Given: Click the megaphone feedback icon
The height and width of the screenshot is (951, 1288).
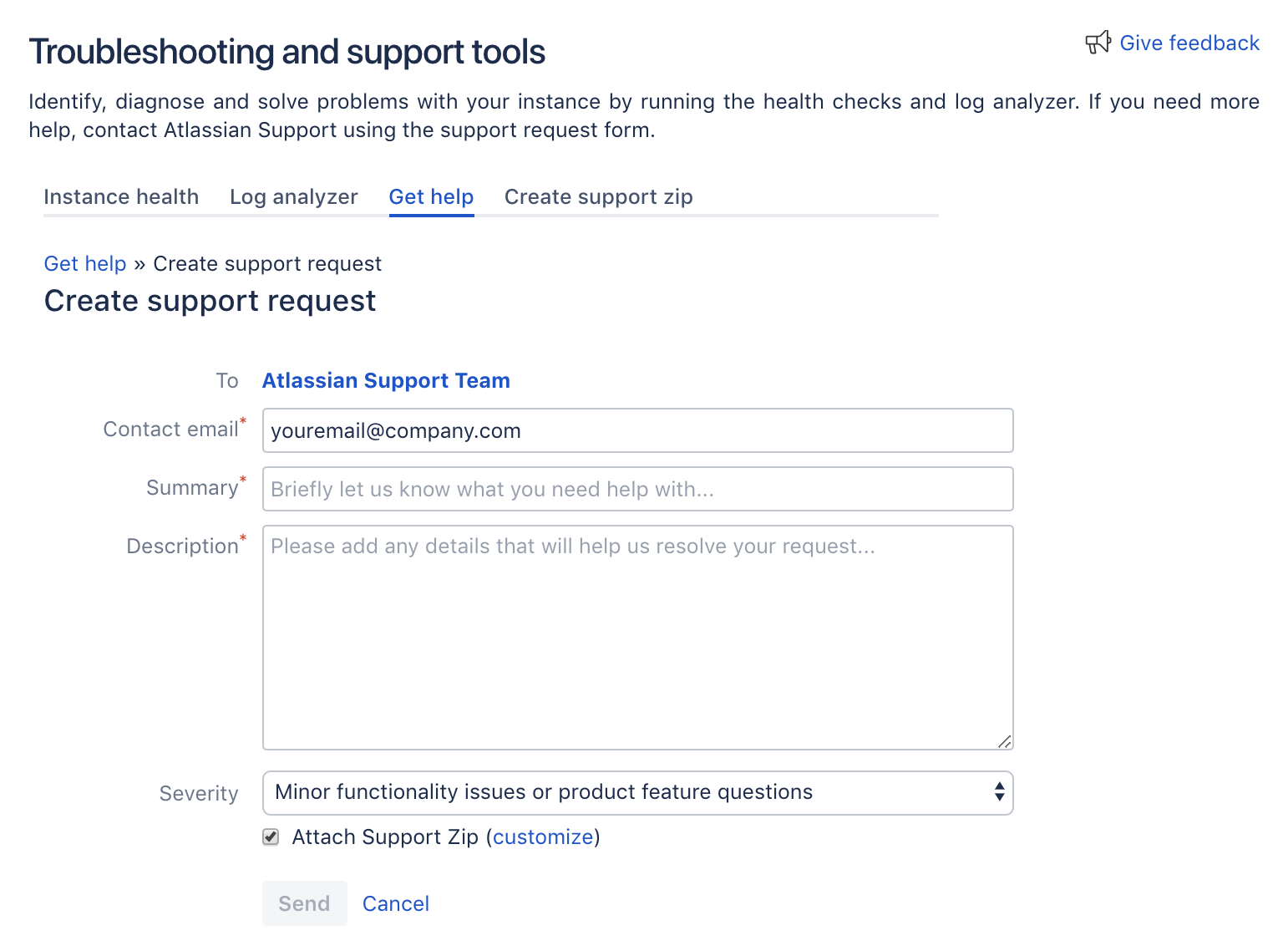Looking at the screenshot, I should [x=1098, y=42].
